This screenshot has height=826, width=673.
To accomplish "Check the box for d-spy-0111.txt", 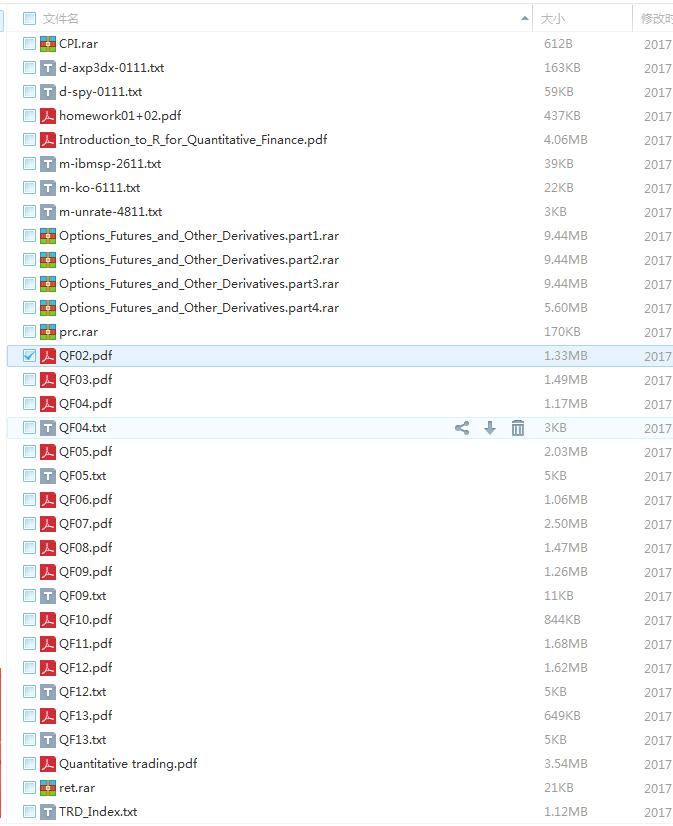I will point(29,92).
